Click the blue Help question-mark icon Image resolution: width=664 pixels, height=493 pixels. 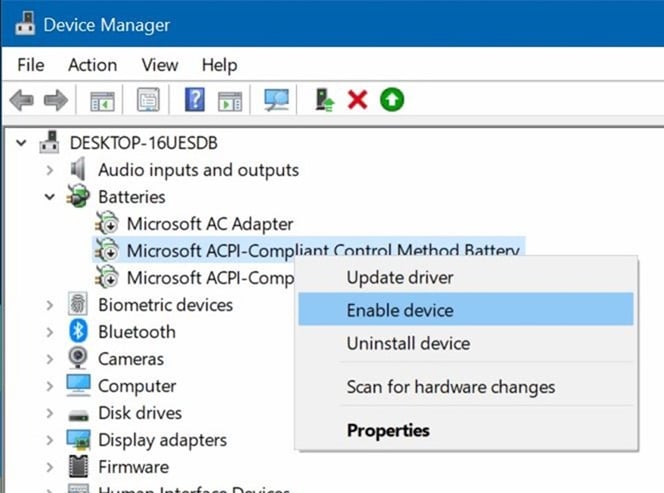tap(195, 100)
